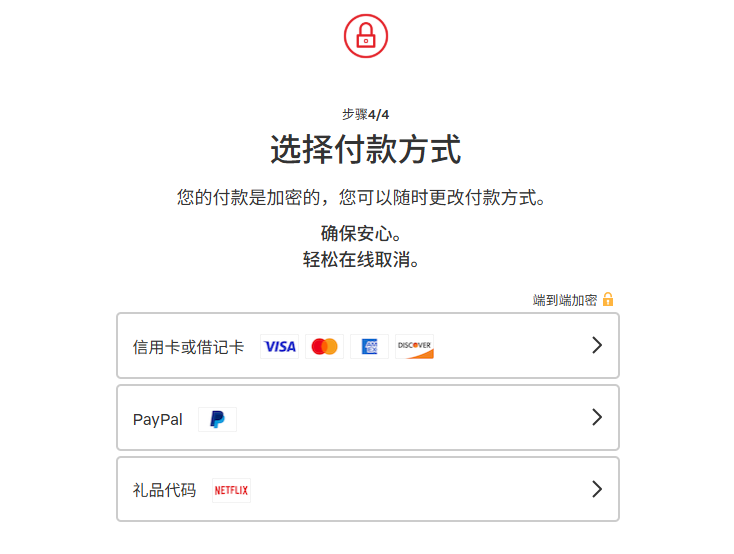Expand the credit or debit card chevron
Screen dimensions: 734x554
(x=597, y=345)
